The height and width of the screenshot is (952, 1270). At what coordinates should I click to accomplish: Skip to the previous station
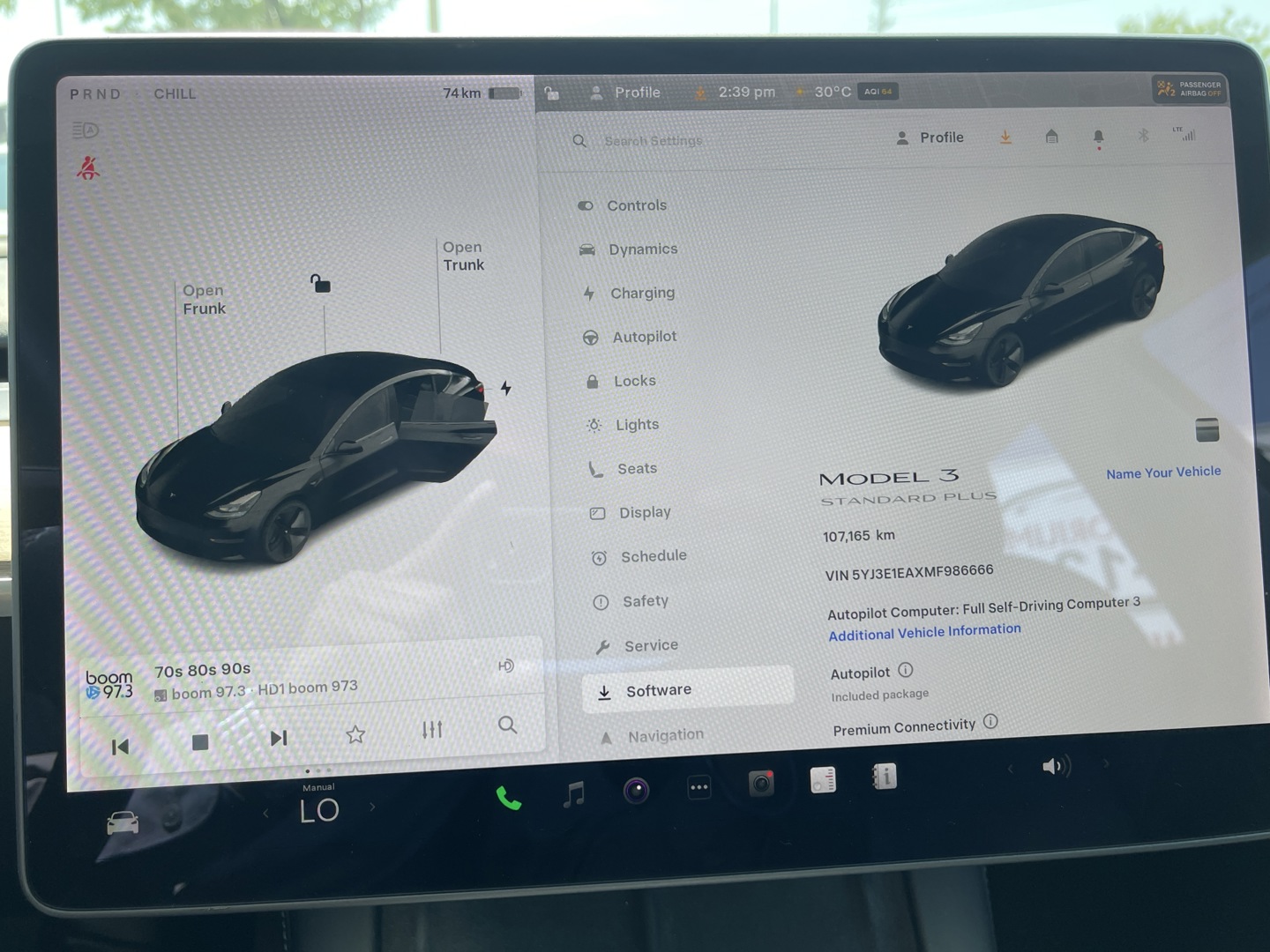coord(121,747)
